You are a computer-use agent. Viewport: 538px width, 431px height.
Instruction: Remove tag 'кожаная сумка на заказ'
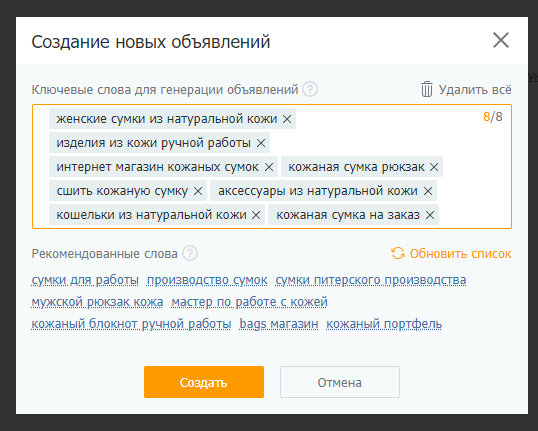pyautogui.click(x=430, y=215)
